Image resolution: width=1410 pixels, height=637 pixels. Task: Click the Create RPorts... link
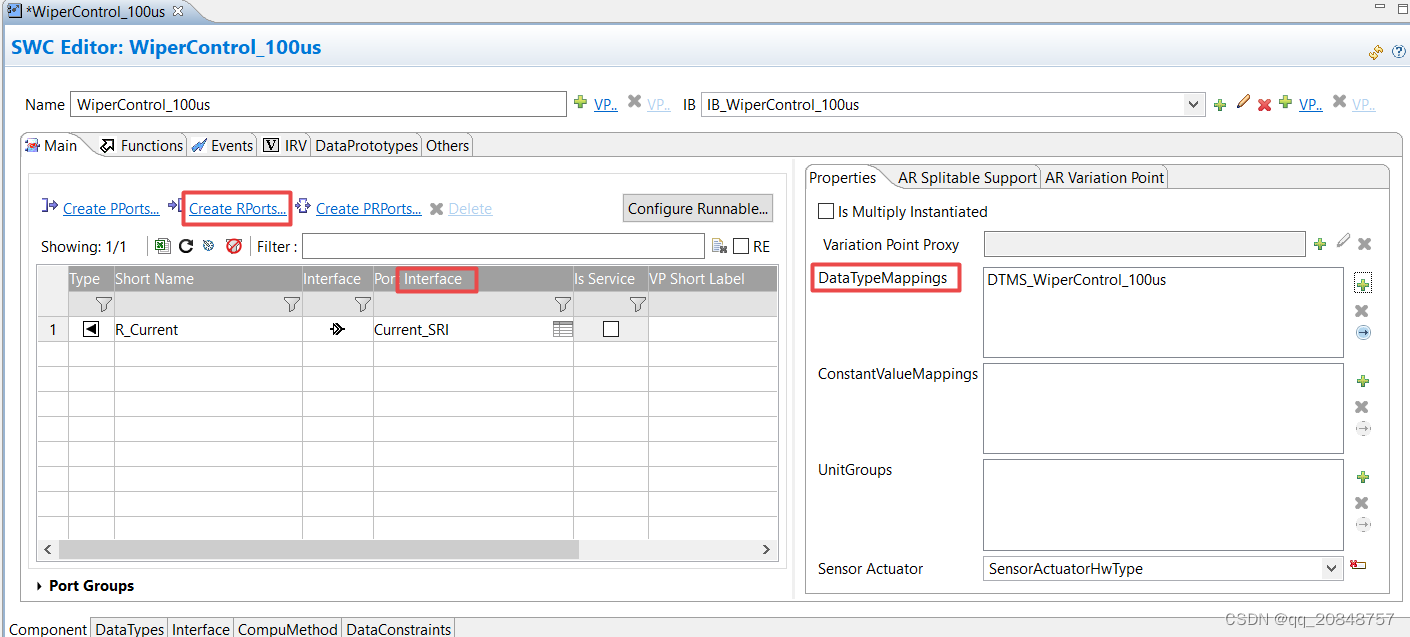(x=238, y=208)
